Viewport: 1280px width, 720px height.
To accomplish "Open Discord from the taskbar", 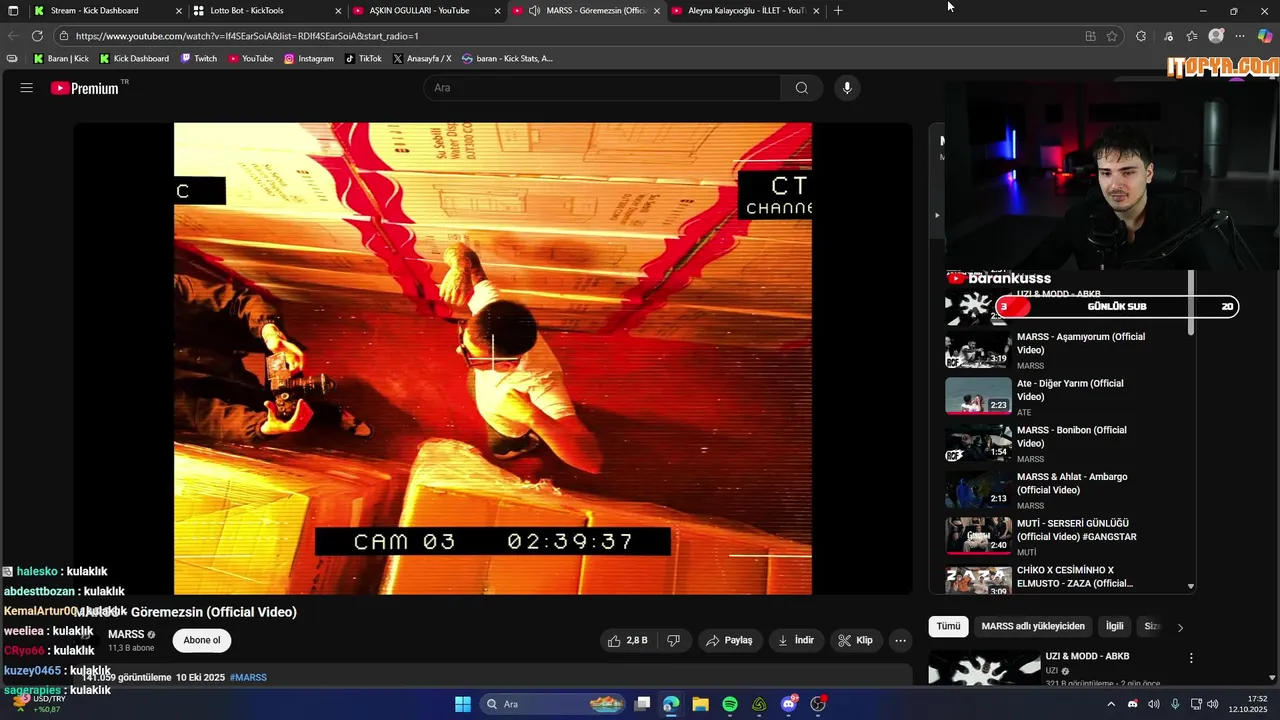I will click(789, 704).
